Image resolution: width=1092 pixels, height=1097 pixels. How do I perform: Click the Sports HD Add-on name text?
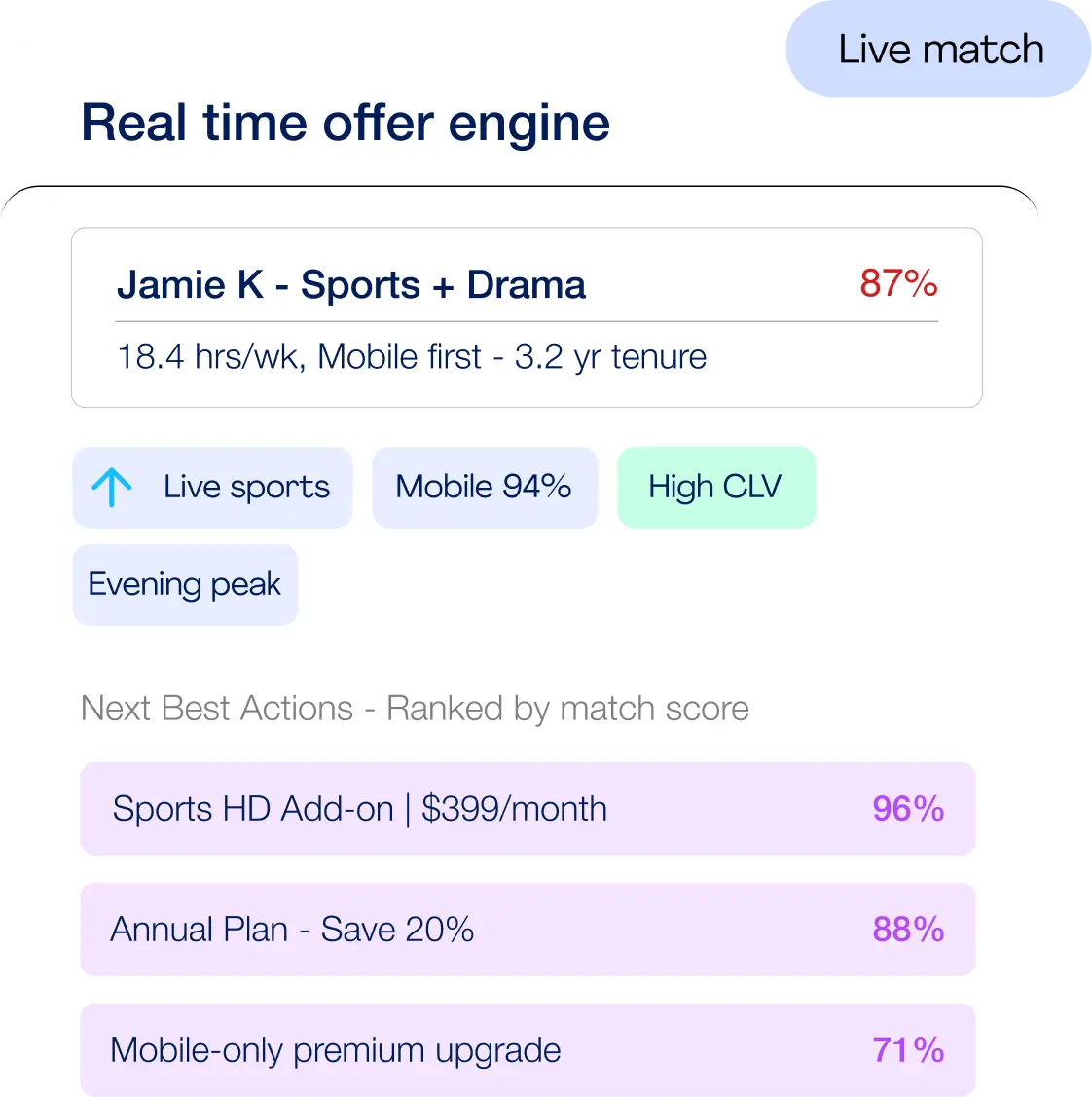253,809
